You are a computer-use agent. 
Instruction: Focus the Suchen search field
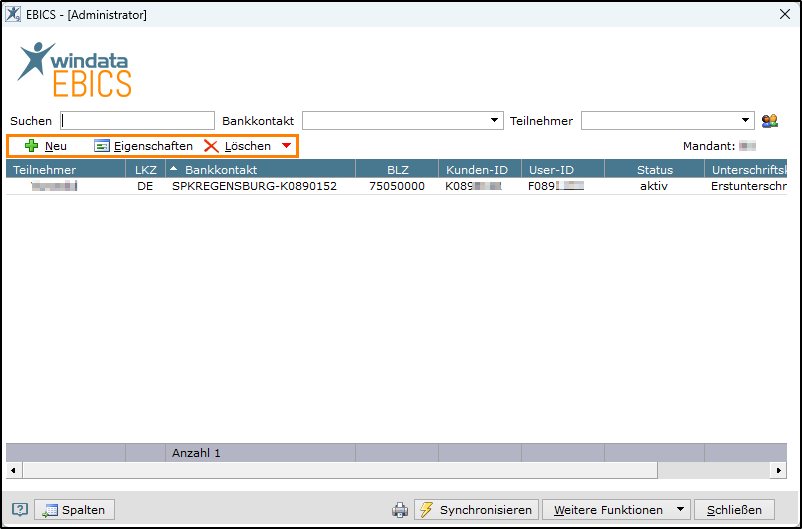coord(137,121)
